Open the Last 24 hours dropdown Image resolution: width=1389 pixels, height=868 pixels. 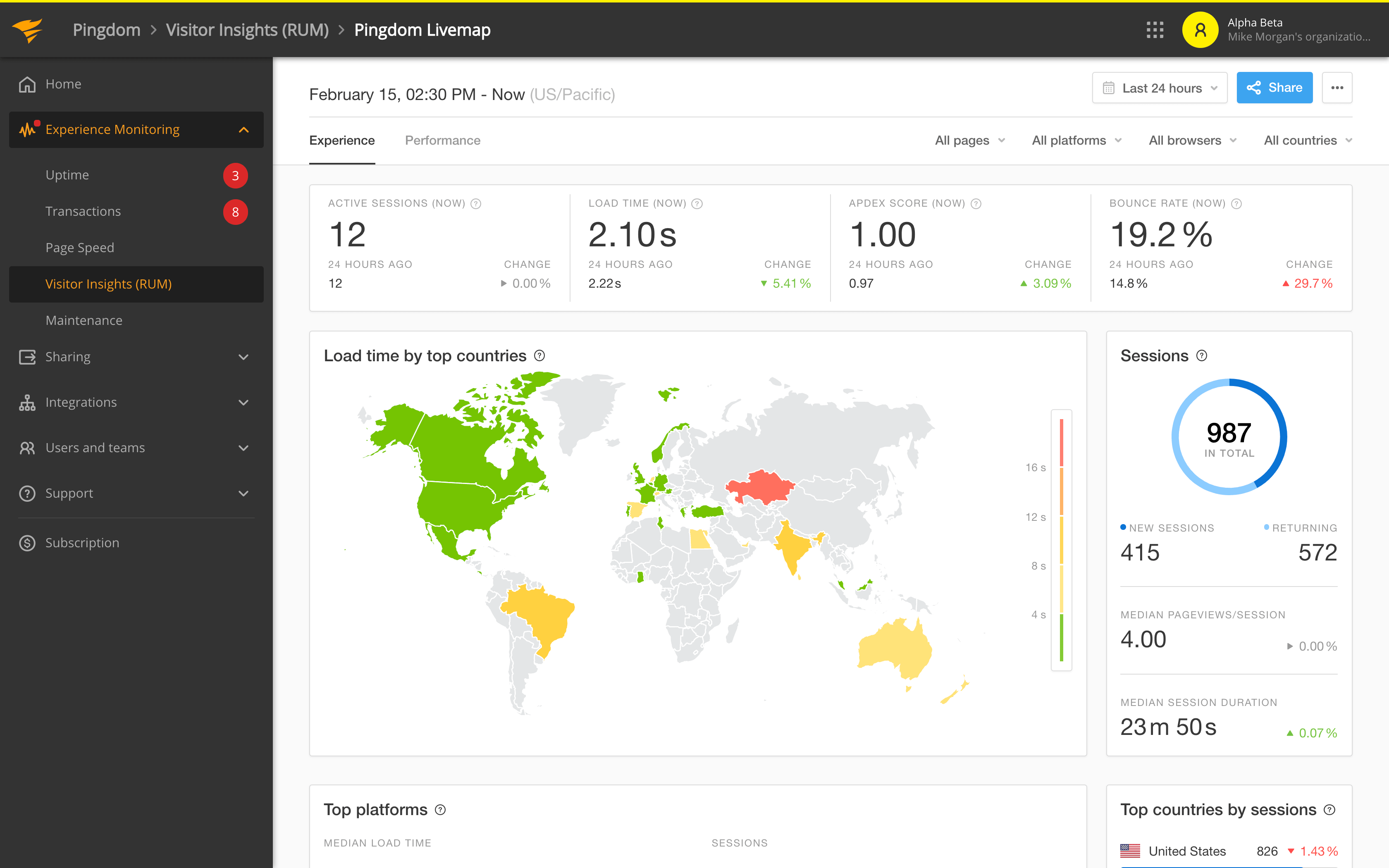(1160, 88)
